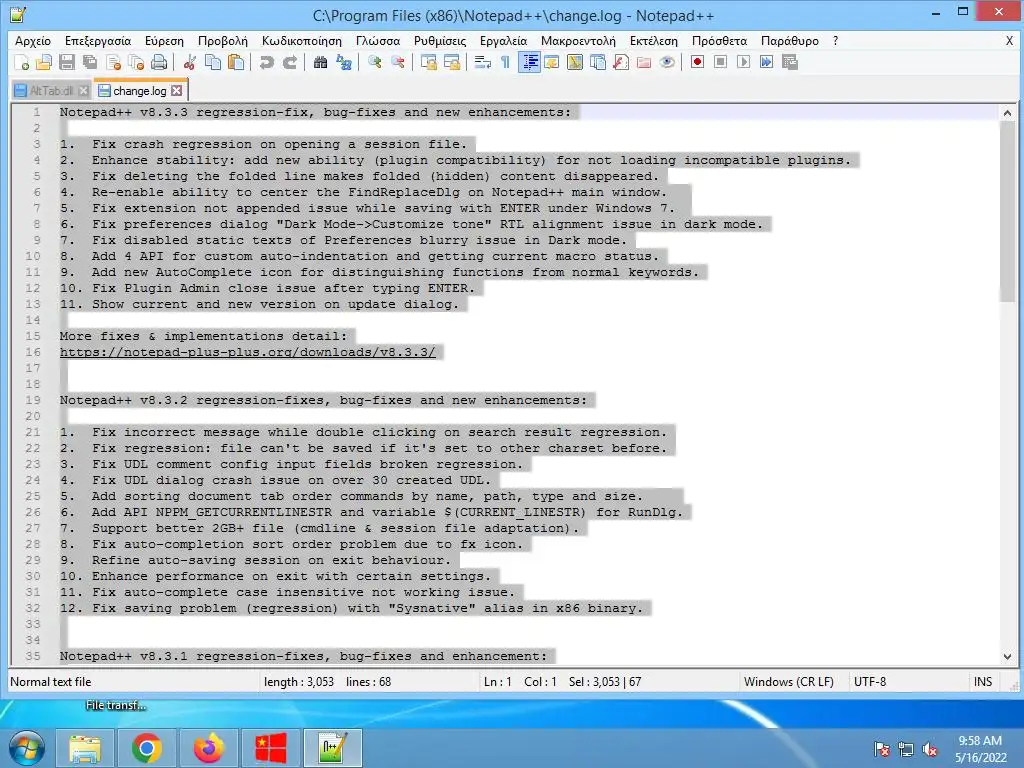Zoom in using the magnifier icon
The width and height of the screenshot is (1024, 768).
click(x=375, y=62)
